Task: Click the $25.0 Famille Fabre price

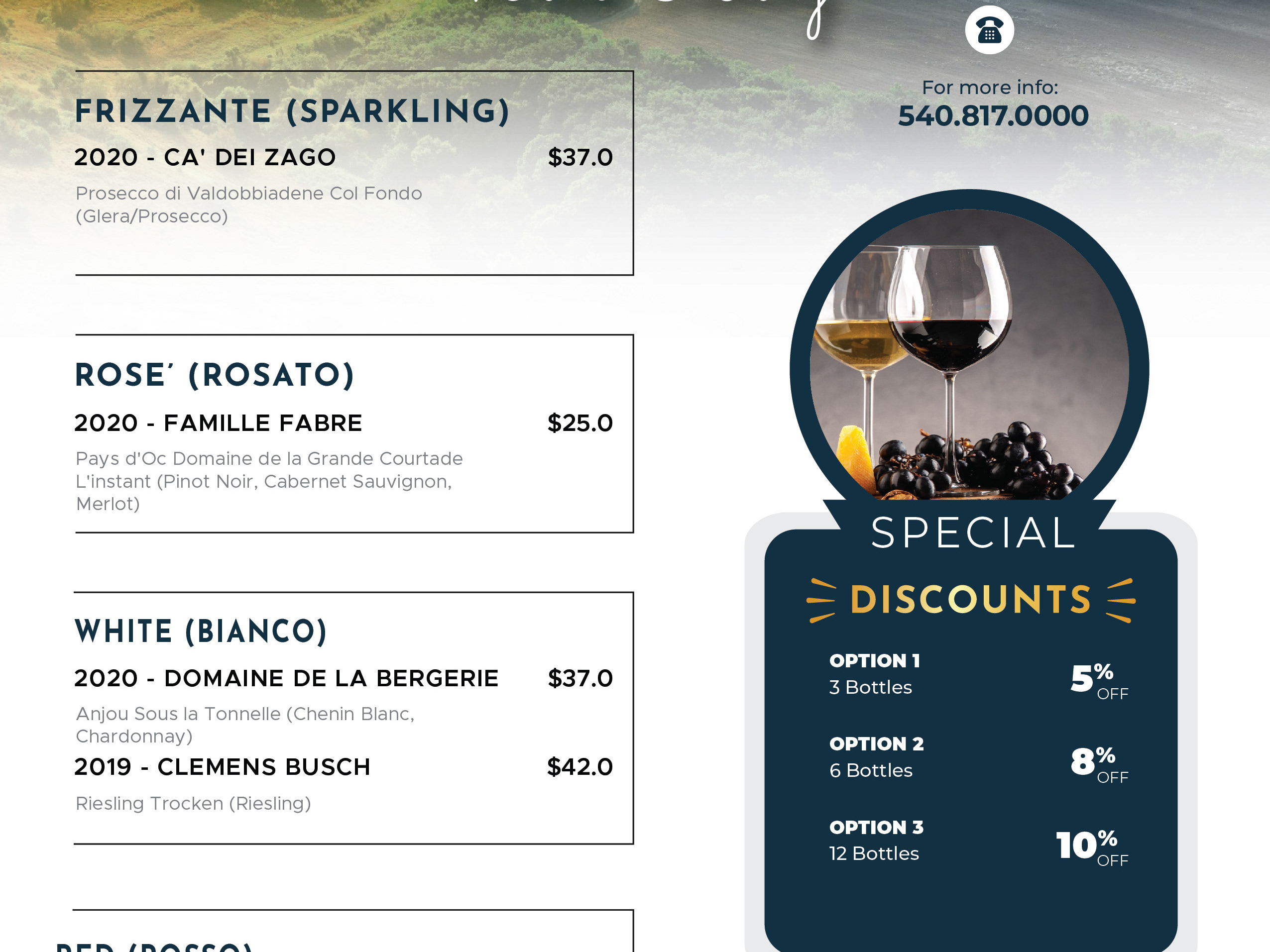Action: pyautogui.click(x=580, y=423)
